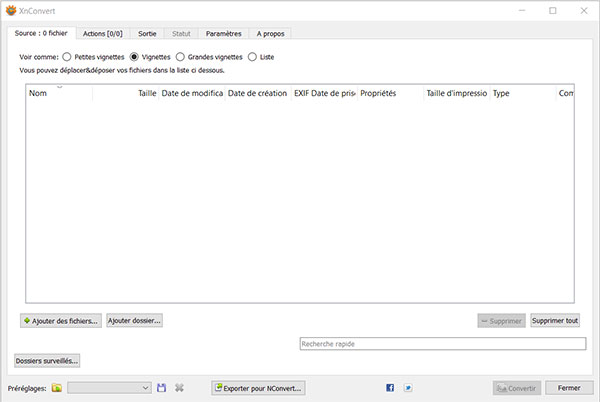Click Ajouter dossier button

pyautogui.click(x=134, y=321)
